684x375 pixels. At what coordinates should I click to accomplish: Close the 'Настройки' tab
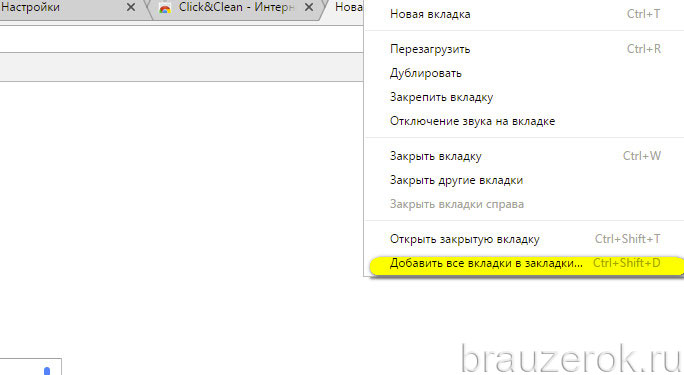coord(130,7)
